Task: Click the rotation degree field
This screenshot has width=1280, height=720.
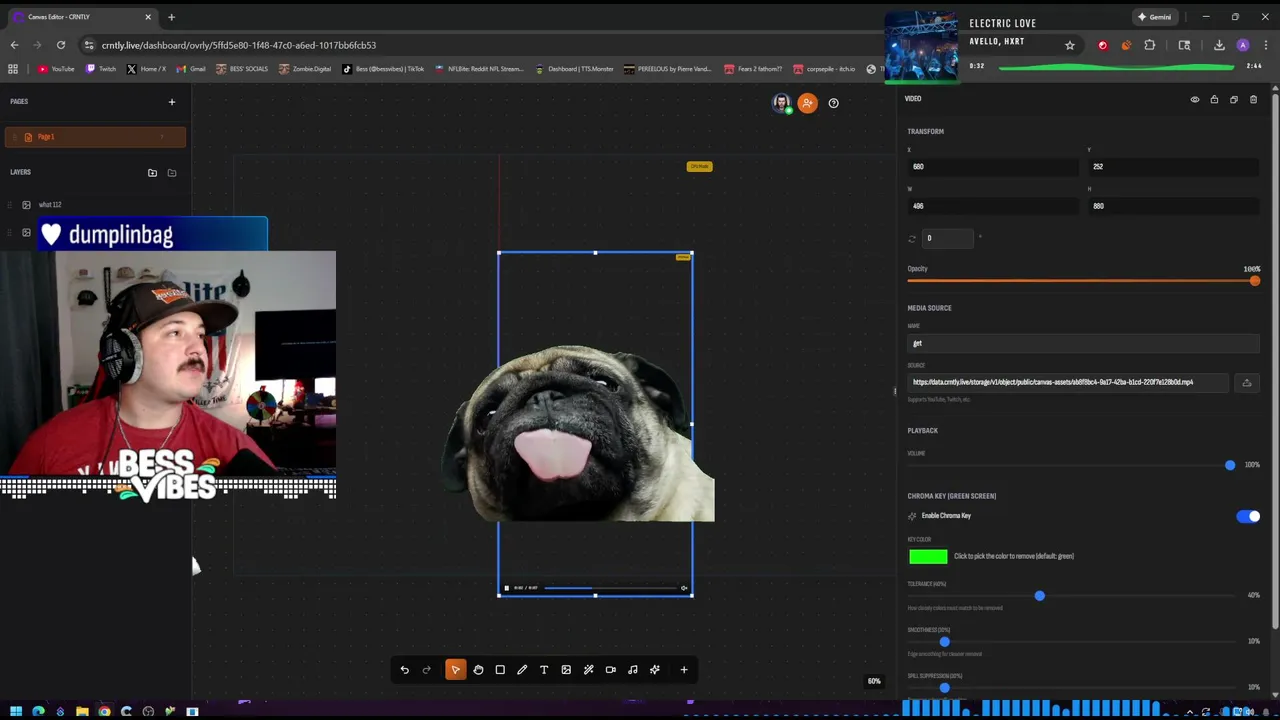Action: point(948,238)
